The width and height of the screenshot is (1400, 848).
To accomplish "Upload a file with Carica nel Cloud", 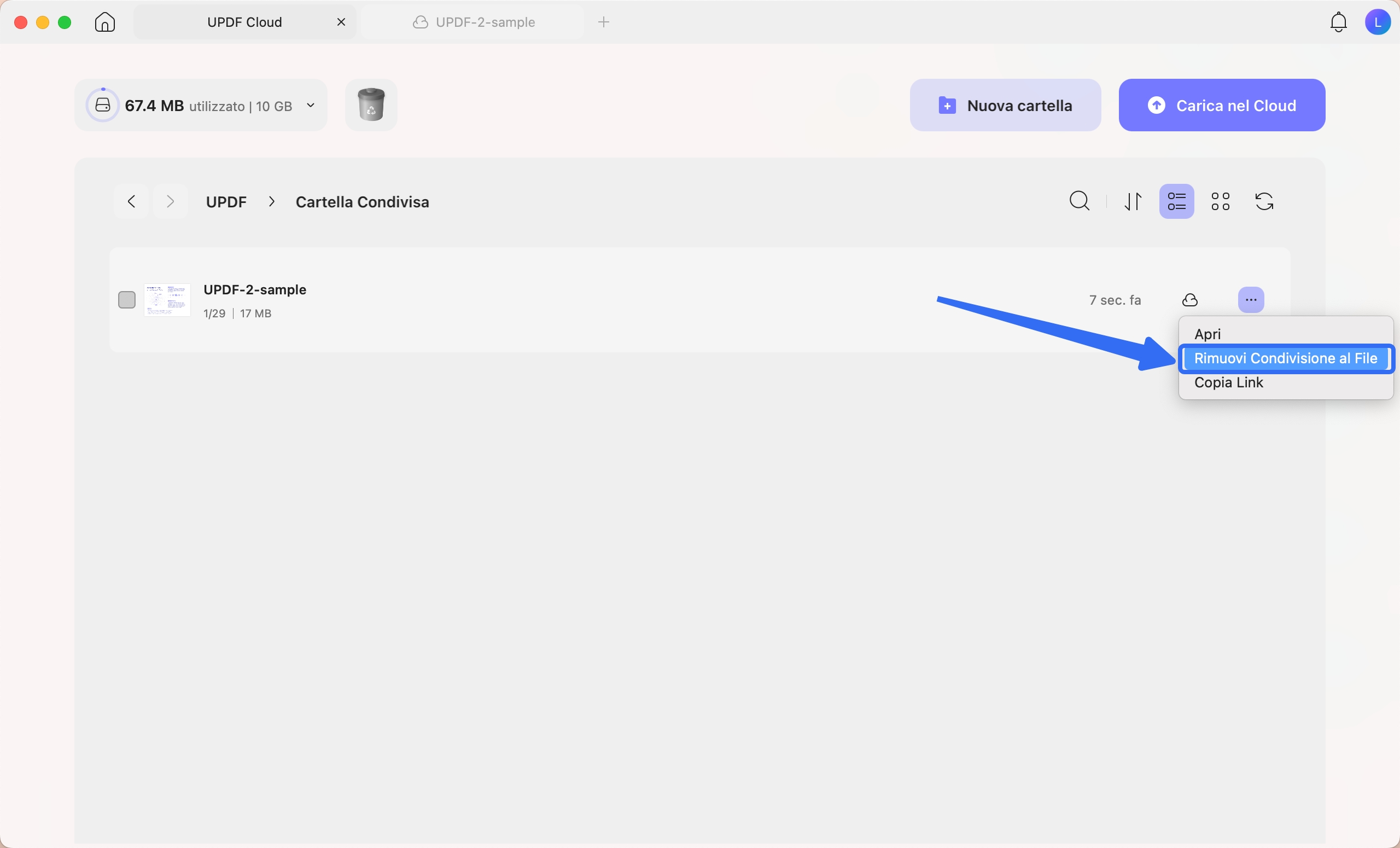I will [1222, 105].
